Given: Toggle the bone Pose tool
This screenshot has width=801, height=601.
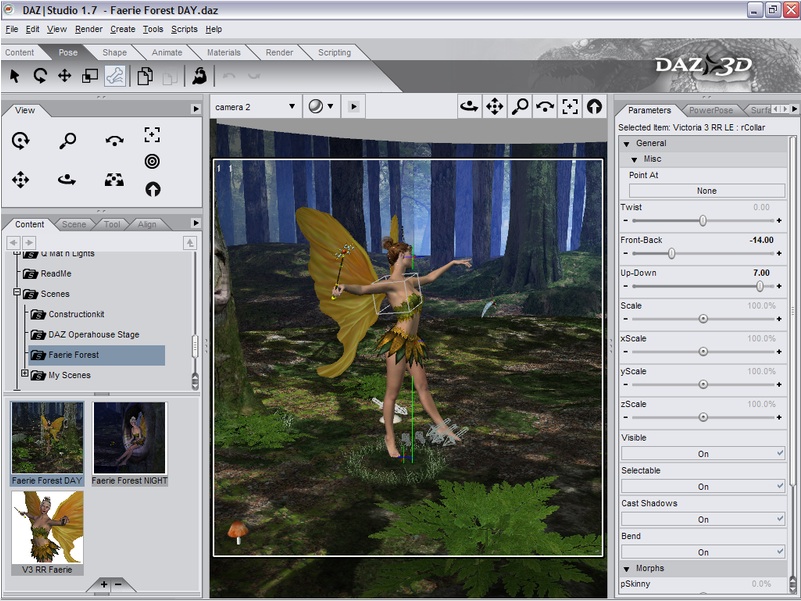Looking at the screenshot, I should coord(115,76).
